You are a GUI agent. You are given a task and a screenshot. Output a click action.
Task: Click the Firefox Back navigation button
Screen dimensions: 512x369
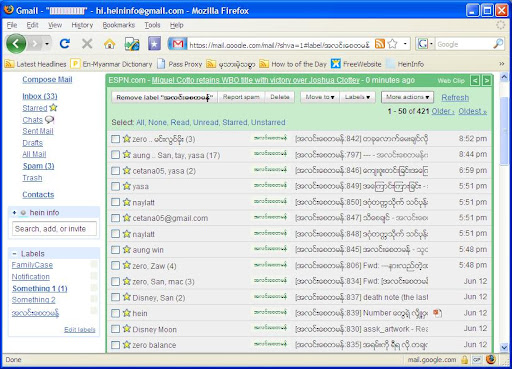click(x=16, y=44)
